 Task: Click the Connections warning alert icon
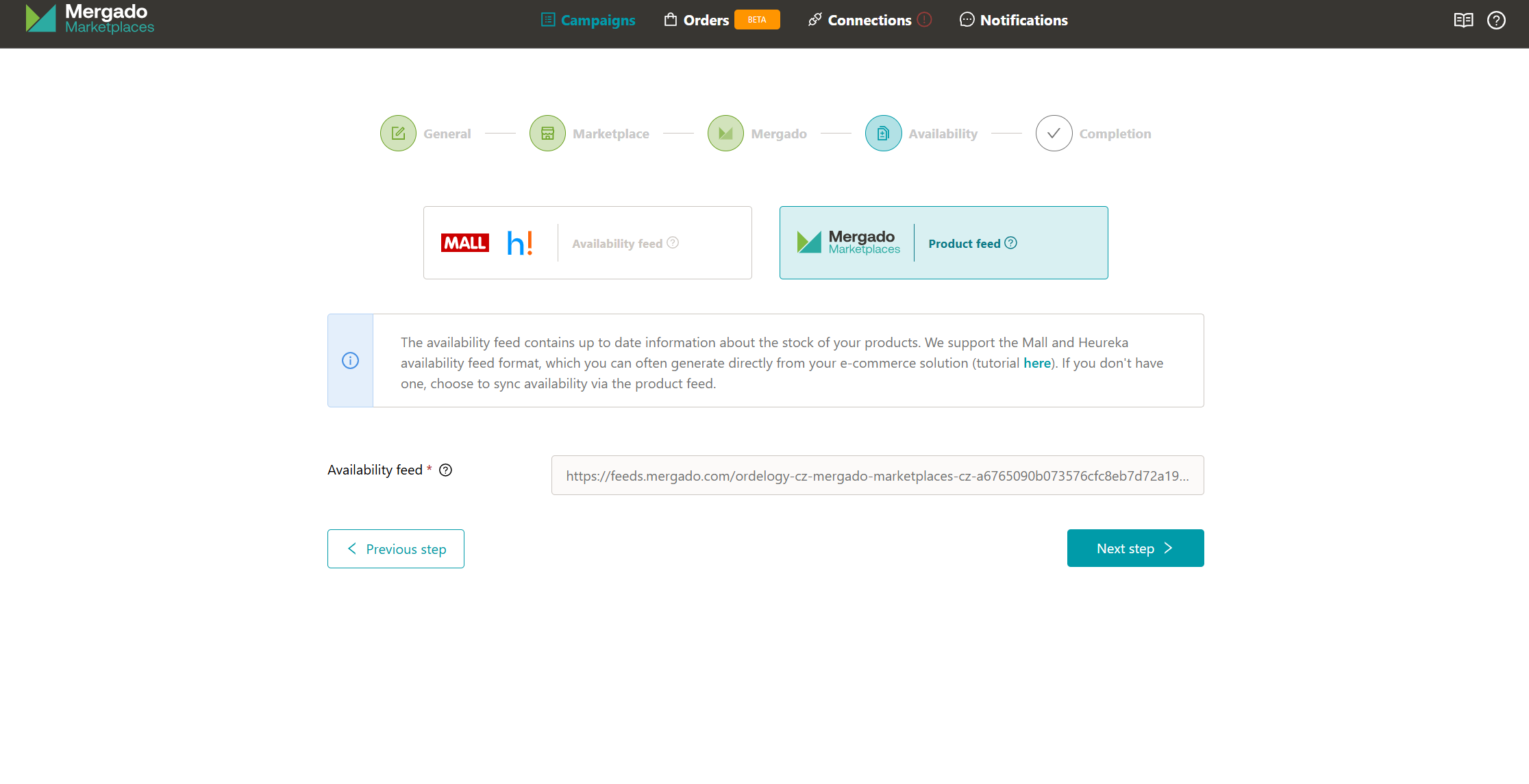point(925,20)
